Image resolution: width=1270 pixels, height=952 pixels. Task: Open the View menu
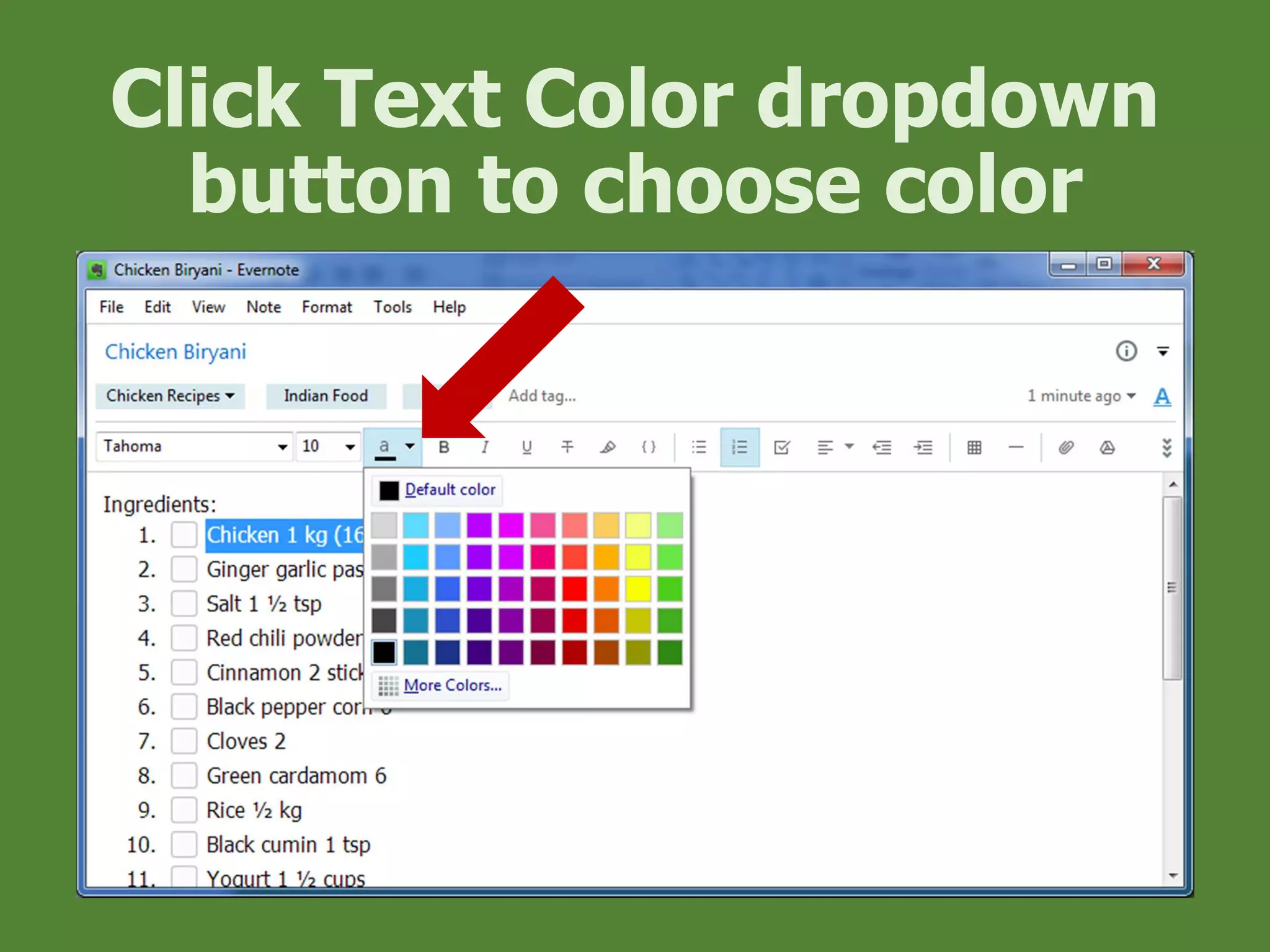click(x=208, y=307)
